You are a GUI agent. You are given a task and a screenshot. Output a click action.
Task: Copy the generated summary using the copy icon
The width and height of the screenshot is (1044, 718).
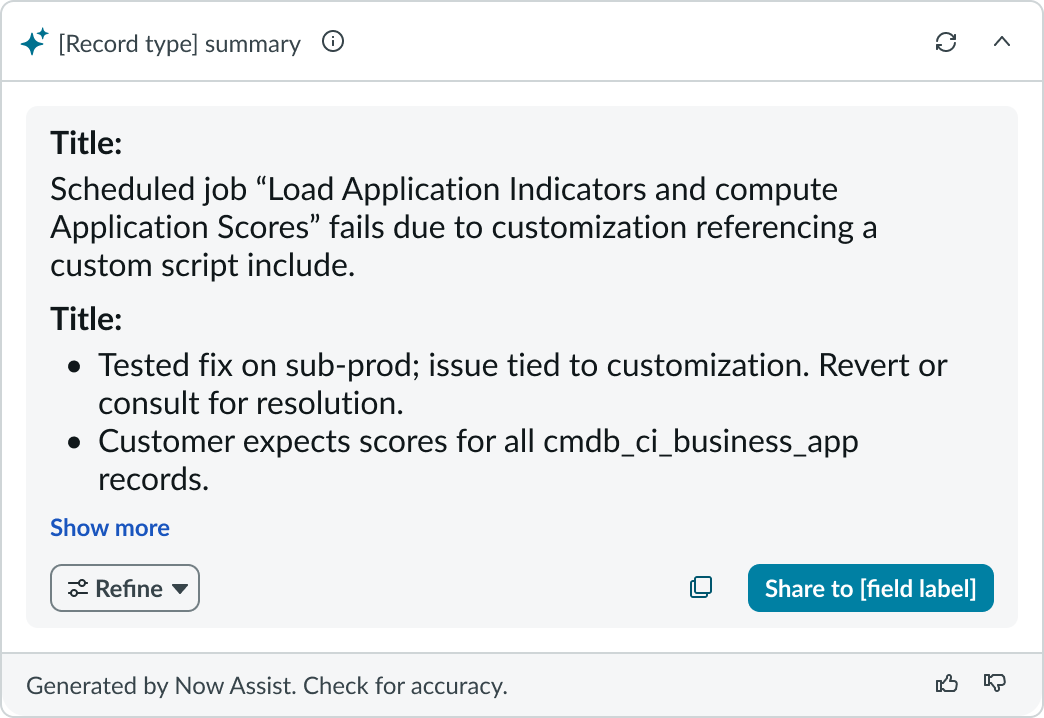point(701,586)
